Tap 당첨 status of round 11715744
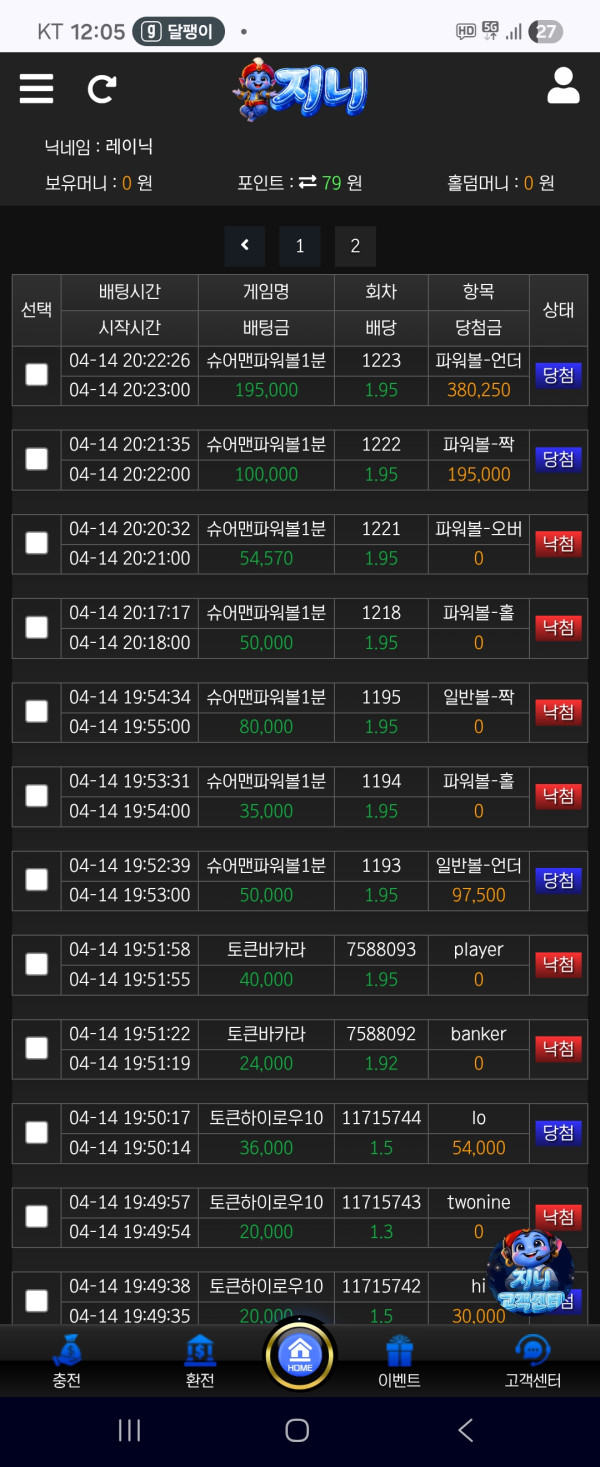This screenshot has width=600, height=1467. tap(559, 1132)
